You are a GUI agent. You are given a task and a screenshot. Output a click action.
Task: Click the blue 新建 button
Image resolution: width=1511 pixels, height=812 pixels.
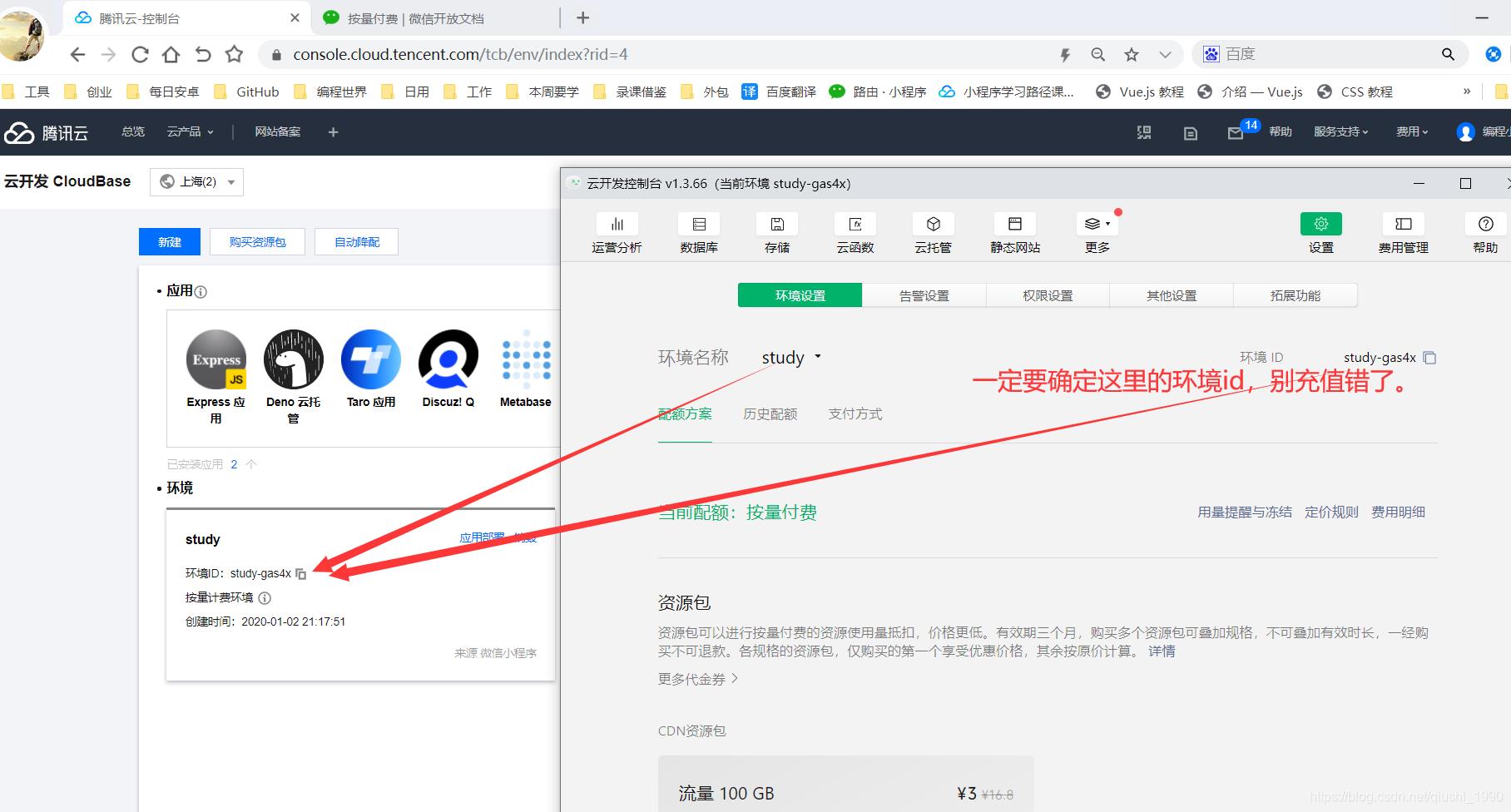click(170, 242)
